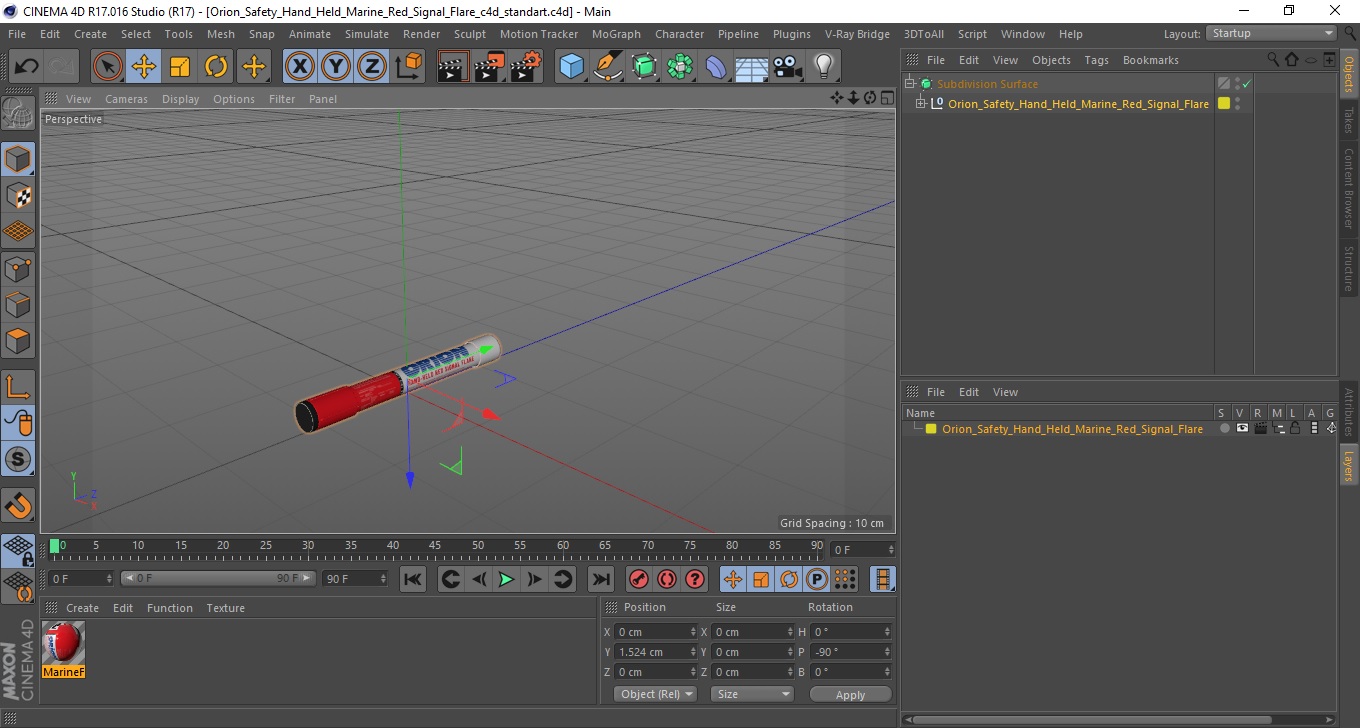Switch to Texture mode icon
The height and width of the screenshot is (728, 1360).
18,195
